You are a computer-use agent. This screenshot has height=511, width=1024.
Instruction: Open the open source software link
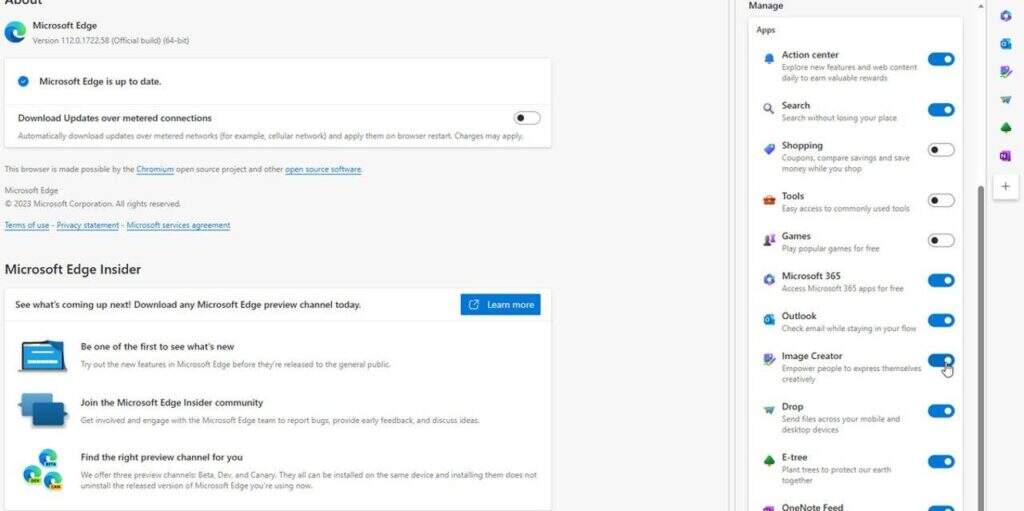pyautogui.click(x=323, y=169)
